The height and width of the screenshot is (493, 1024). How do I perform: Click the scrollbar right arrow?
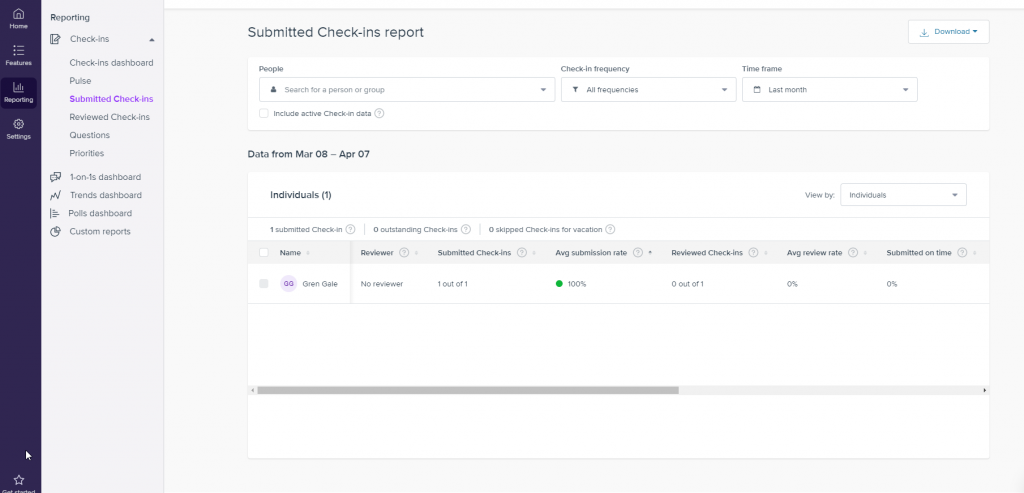pos(984,390)
